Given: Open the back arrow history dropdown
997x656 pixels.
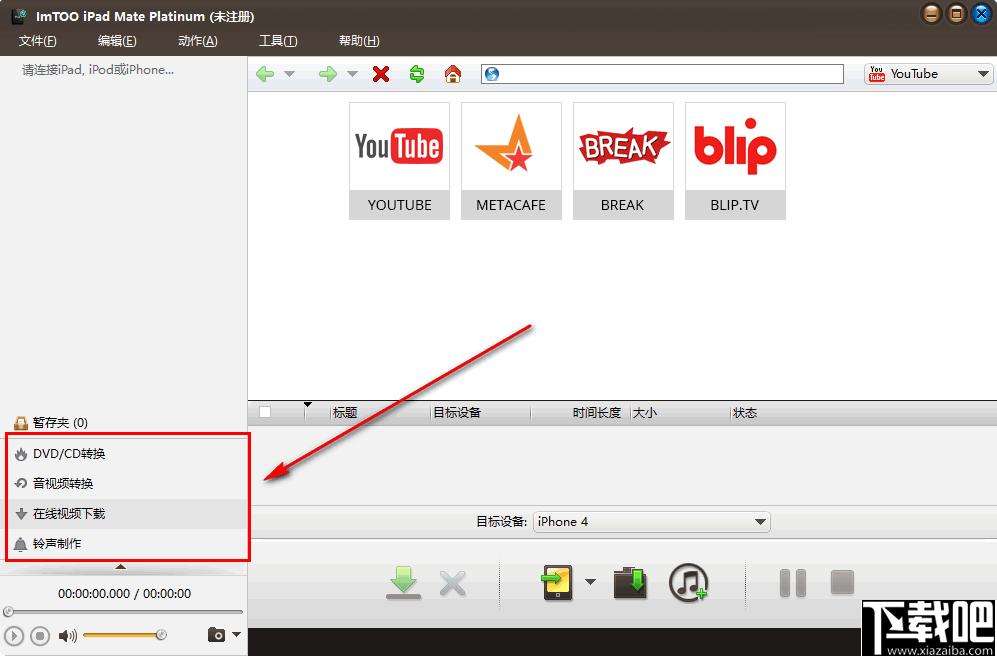Looking at the screenshot, I should coord(289,74).
